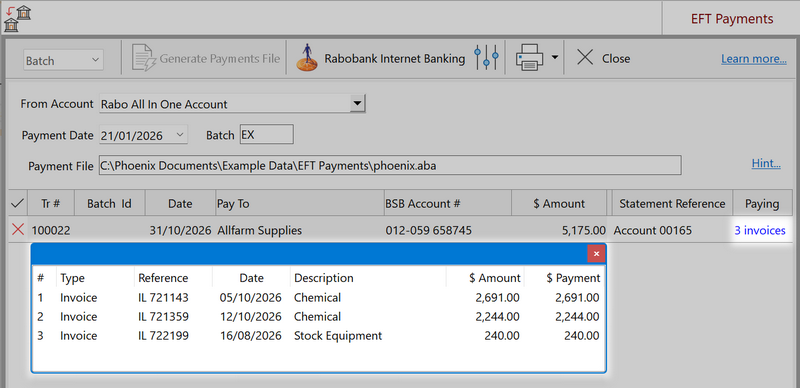Open the payment settings sliders icon
Screen dimensions: 800x388
pos(486,58)
